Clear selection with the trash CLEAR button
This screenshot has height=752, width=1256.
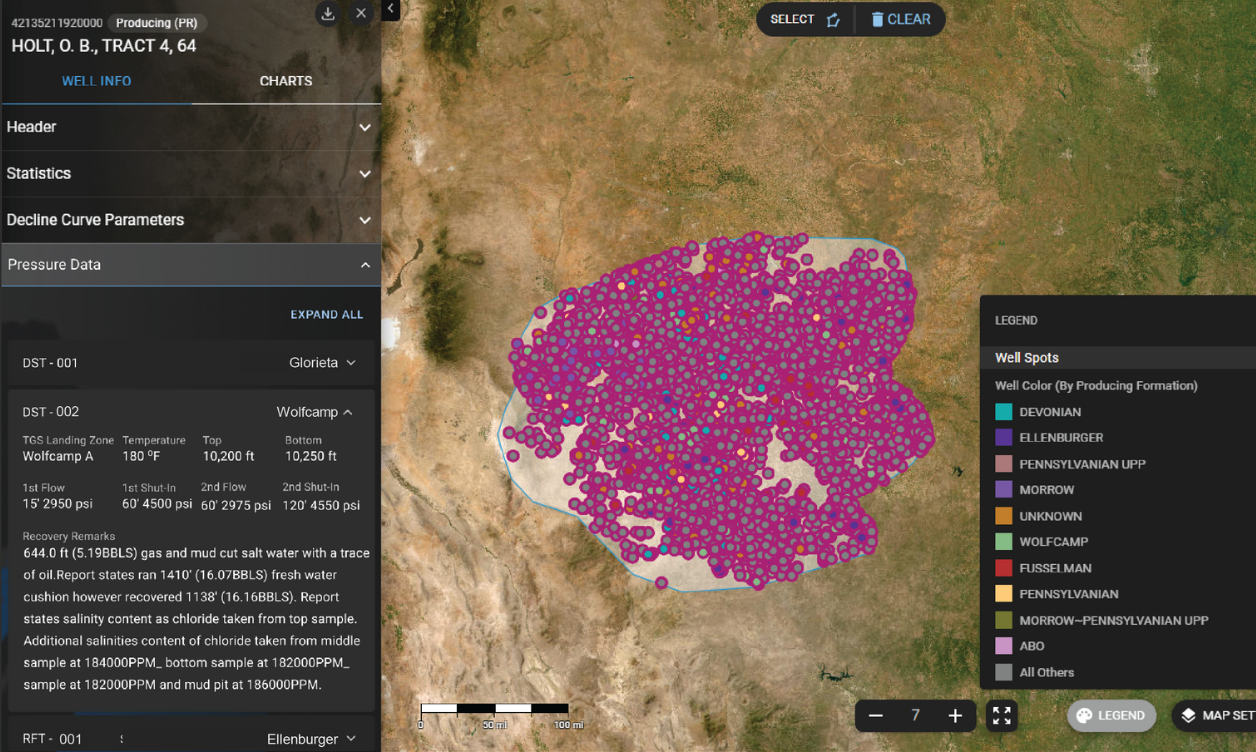(900, 19)
